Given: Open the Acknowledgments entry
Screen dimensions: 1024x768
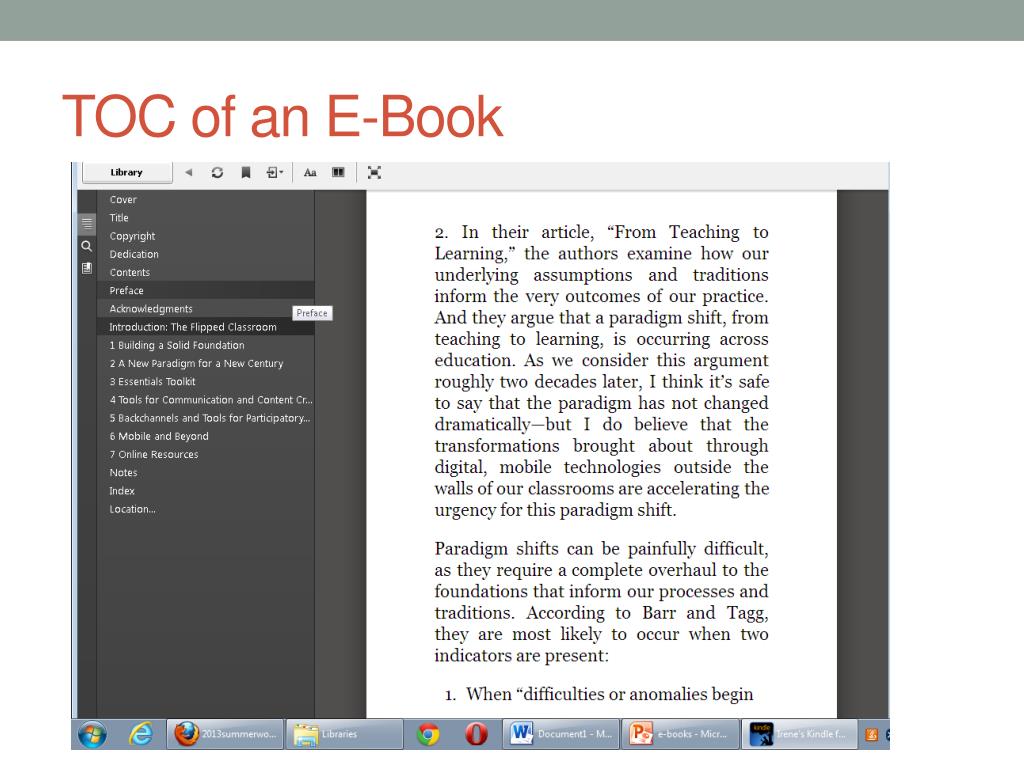Looking at the screenshot, I should [x=206, y=309].
